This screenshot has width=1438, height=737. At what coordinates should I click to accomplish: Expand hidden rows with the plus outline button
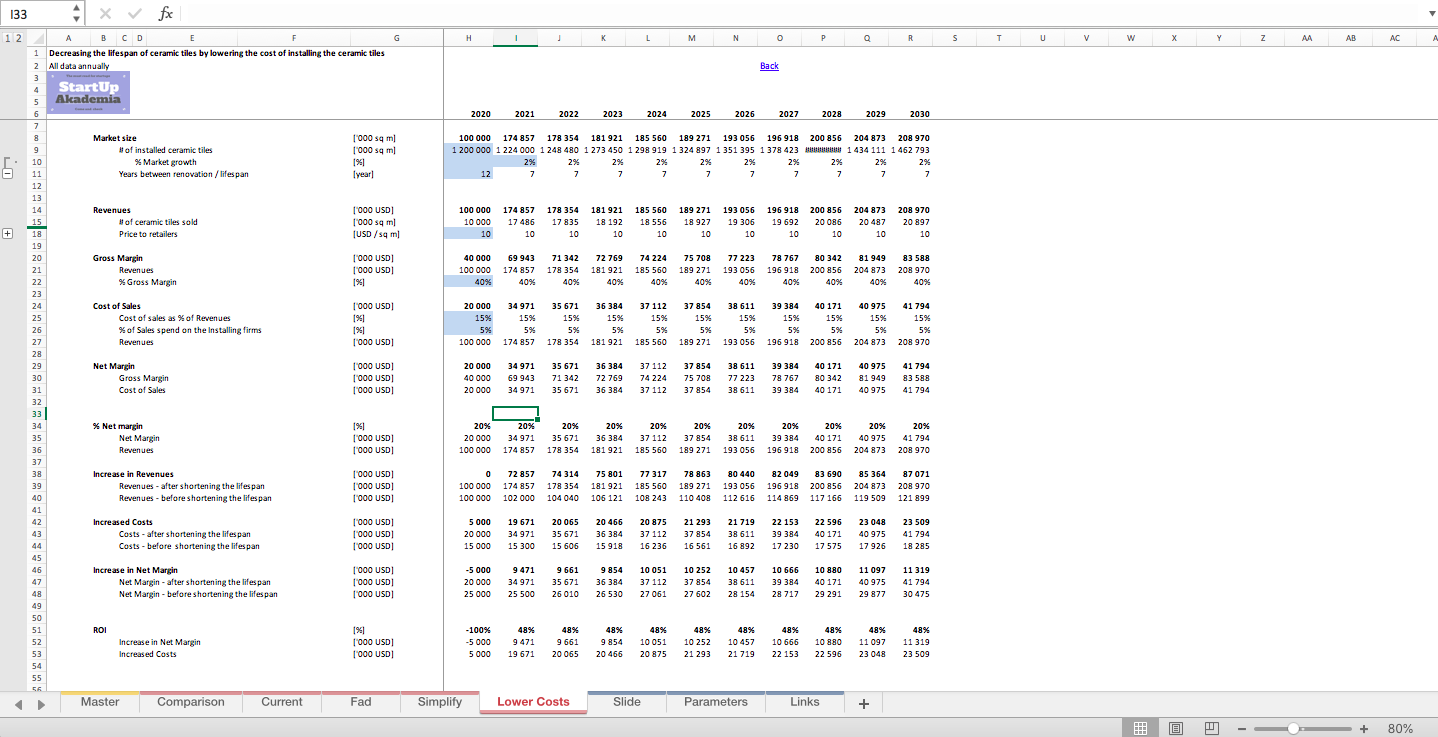(7, 233)
